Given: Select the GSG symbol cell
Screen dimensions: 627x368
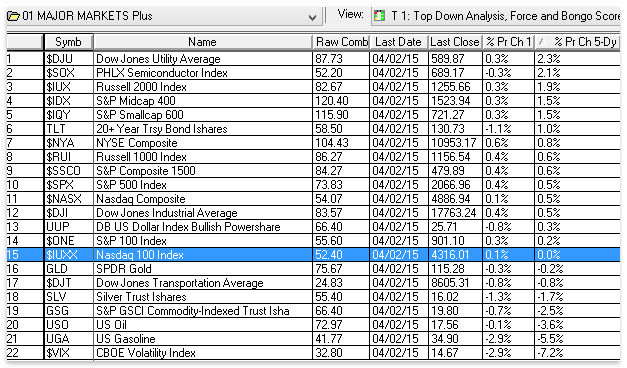Looking at the screenshot, I should click(x=68, y=311).
